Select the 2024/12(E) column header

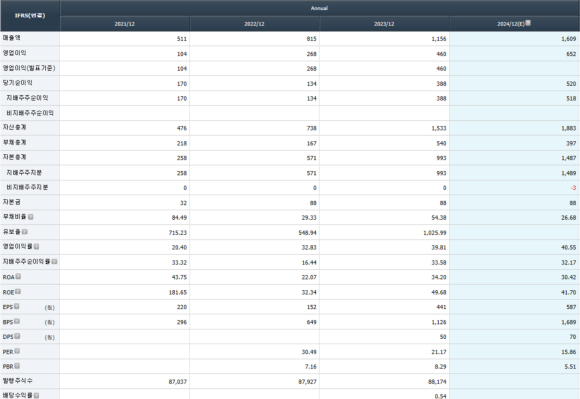[515, 24]
